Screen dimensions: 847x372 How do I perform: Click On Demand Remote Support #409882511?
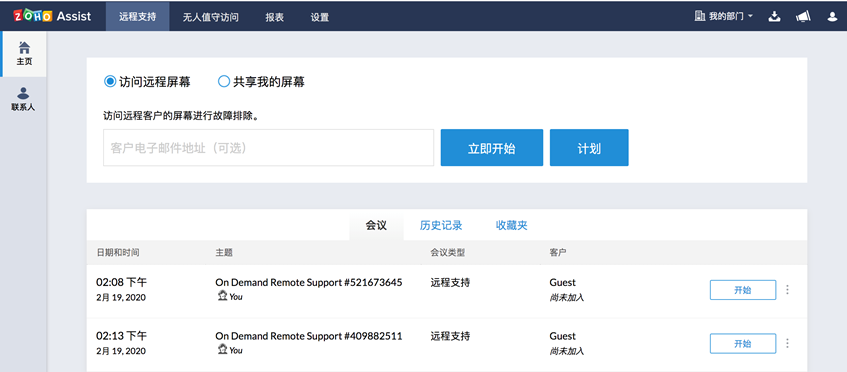[308, 336]
